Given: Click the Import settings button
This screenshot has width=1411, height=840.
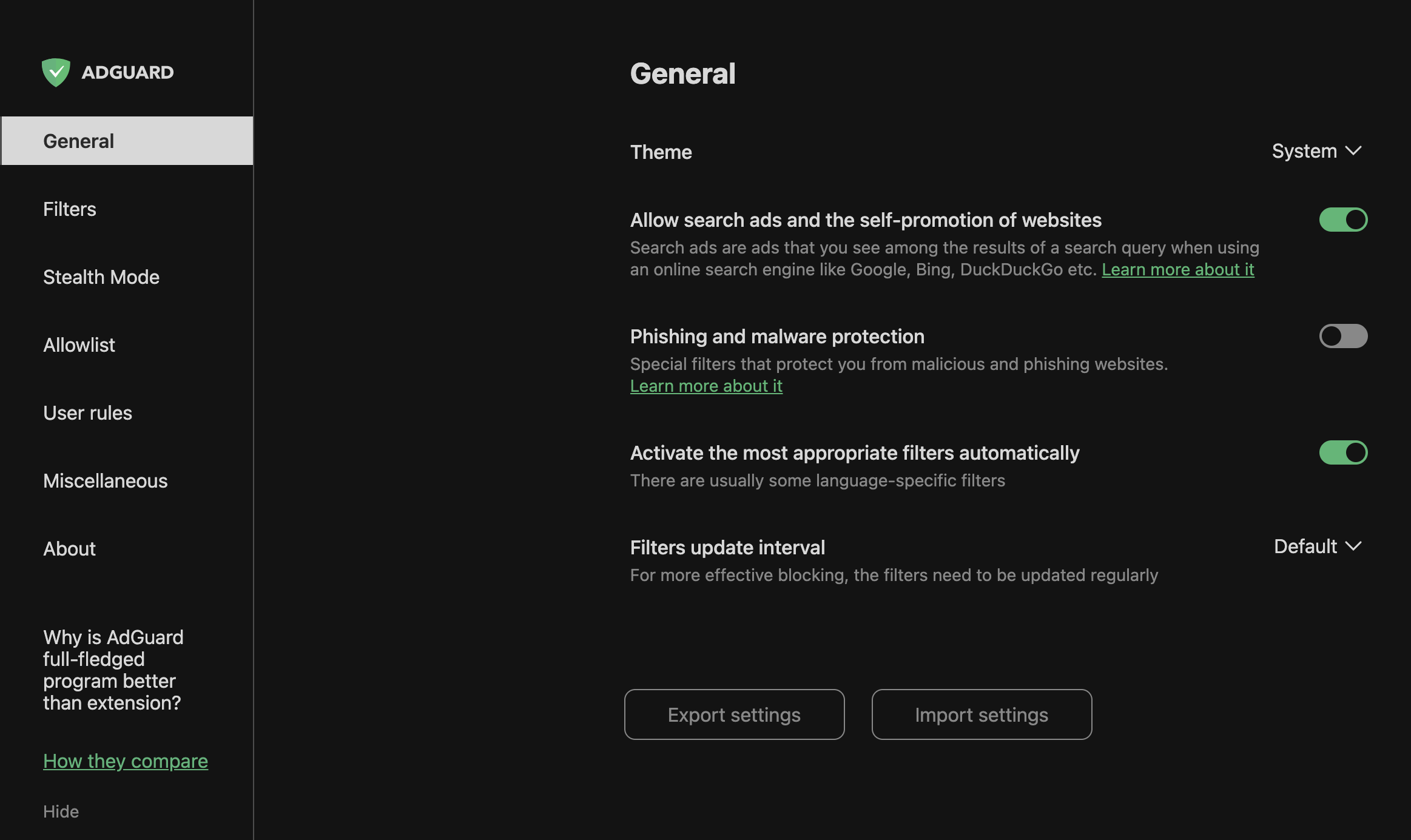Looking at the screenshot, I should tap(981, 714).
